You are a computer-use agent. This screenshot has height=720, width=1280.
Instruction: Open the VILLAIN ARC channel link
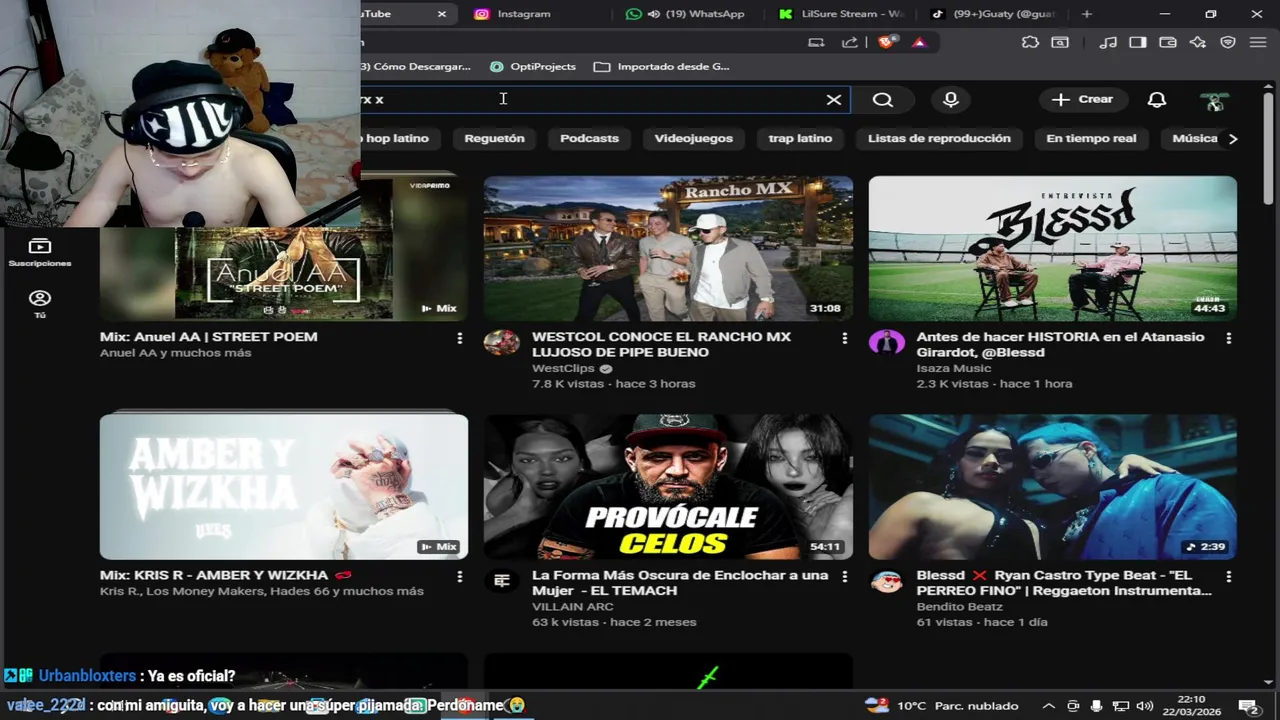click(572, 606)
